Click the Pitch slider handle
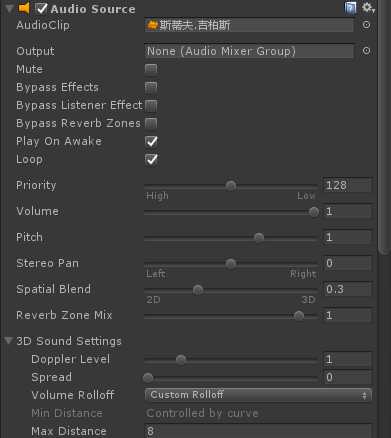Screen dimensions: 391x438 [259, 238]
